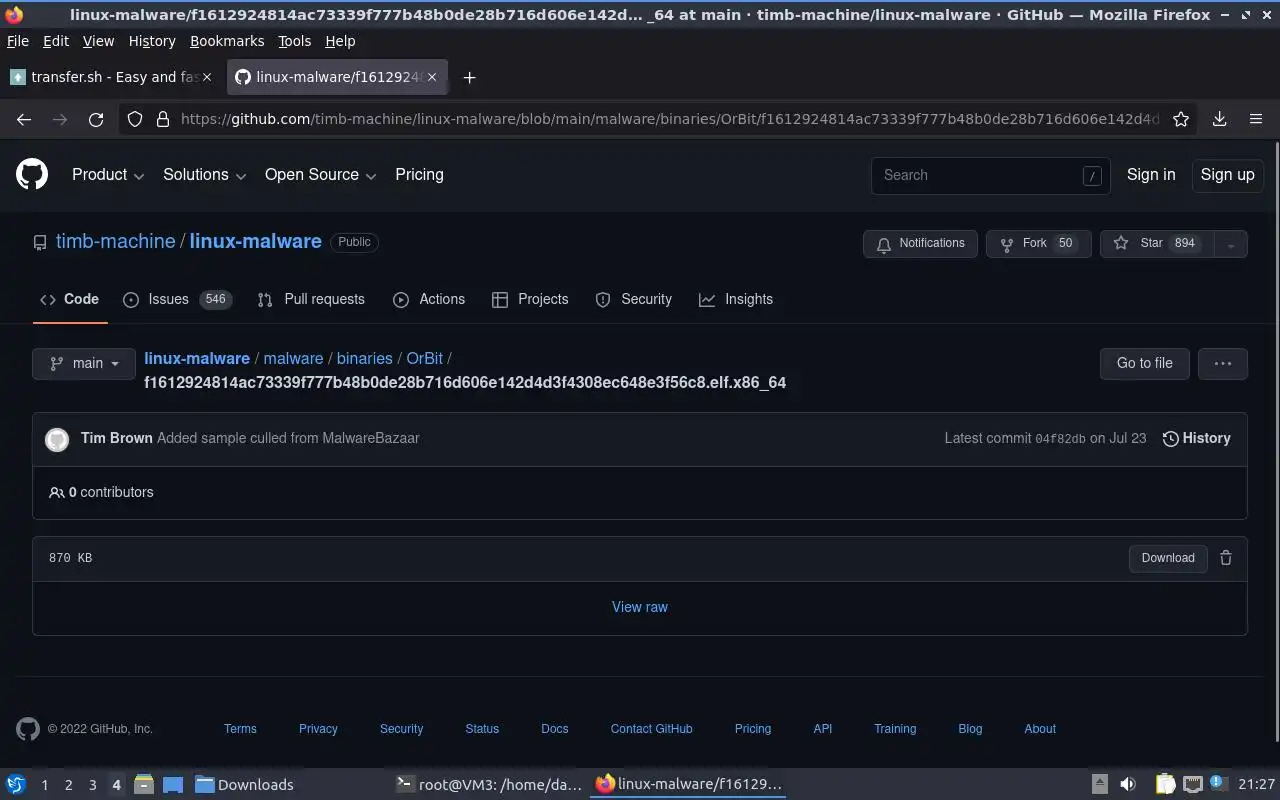The width and height of the screenshot is (1280, 800).
Task: Click the Notifications button
Action: (x=920, y=243)
